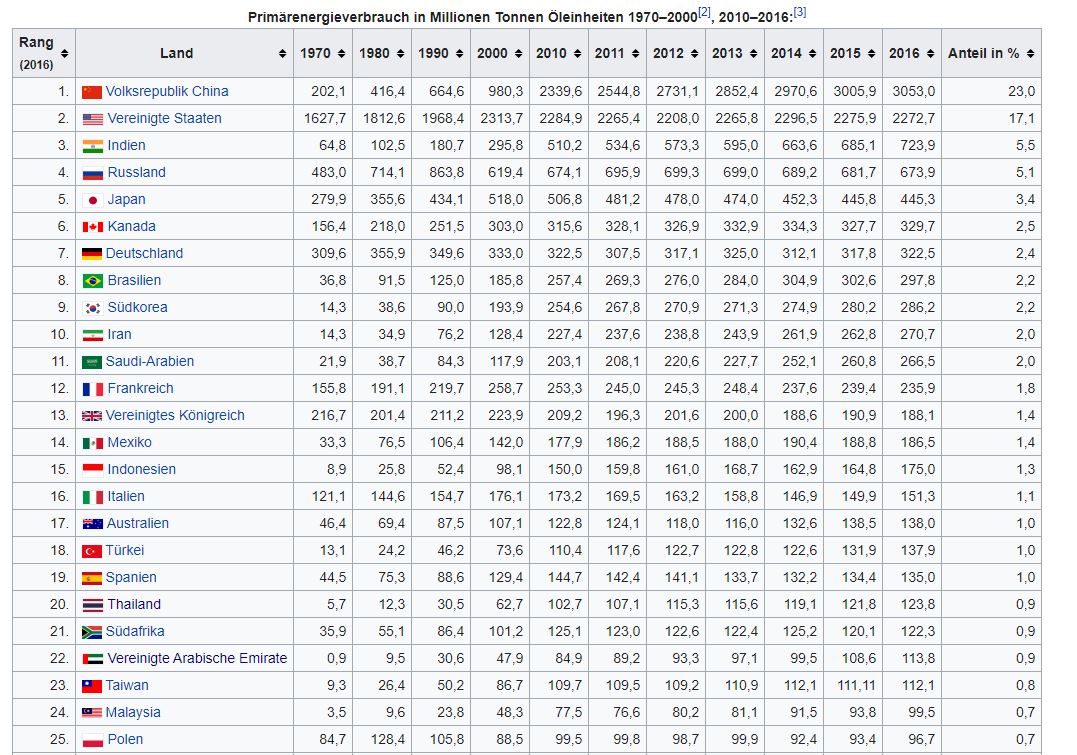Sort by the 2012 column arrows
1077x755 pixels.
[x=694, y=54]
